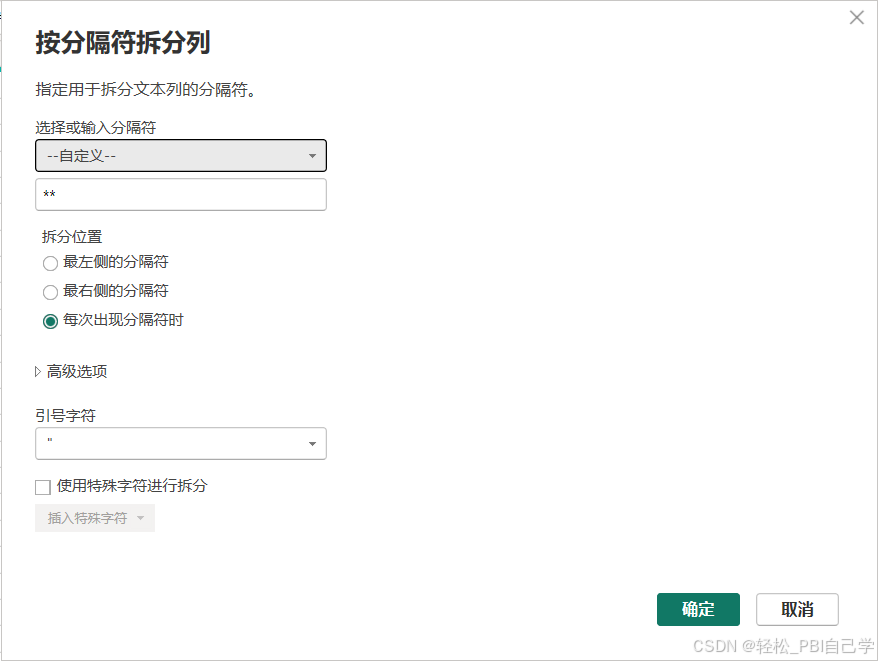Click the custom delimiter field containing **
Image resolution: width=878 pixels, height=661 pixels.
pos(181,194)
